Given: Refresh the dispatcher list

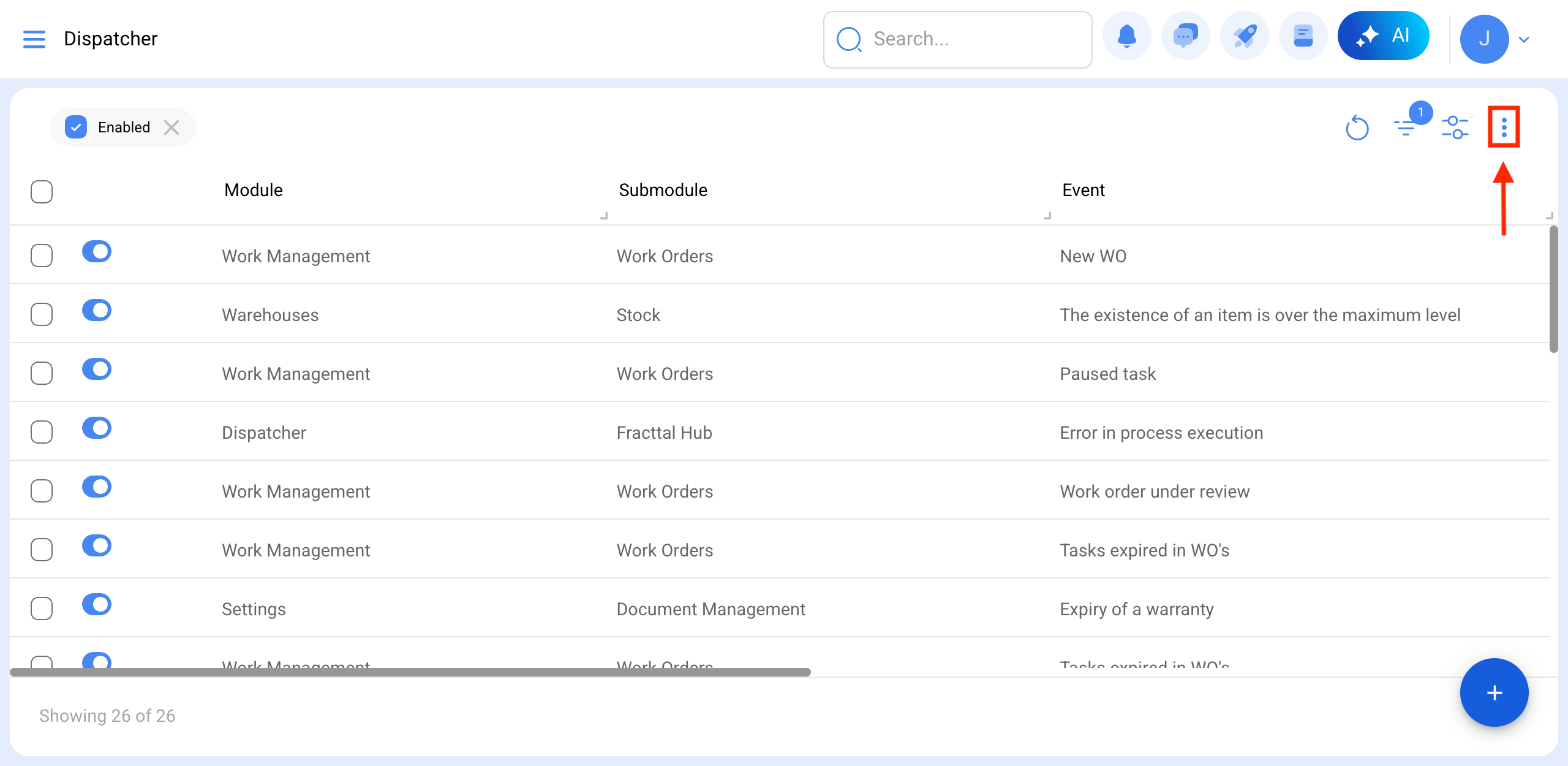Looking at the screenshot, I should pyautogui.click(x=1357, y=128).
